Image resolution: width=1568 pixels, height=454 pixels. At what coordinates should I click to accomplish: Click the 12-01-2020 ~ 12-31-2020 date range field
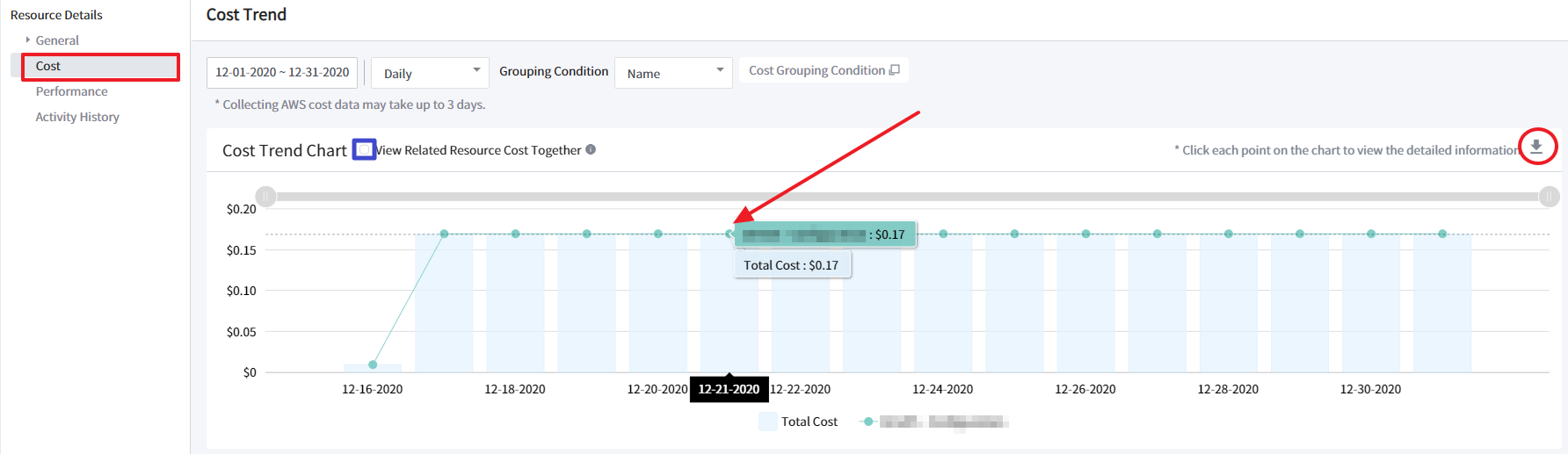tap(282, 72)
